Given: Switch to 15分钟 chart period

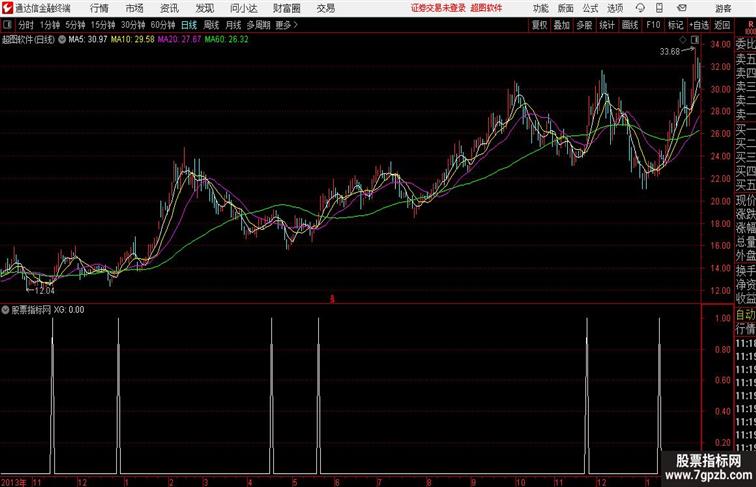Looking at the screenshot, I should coord(103,25).
